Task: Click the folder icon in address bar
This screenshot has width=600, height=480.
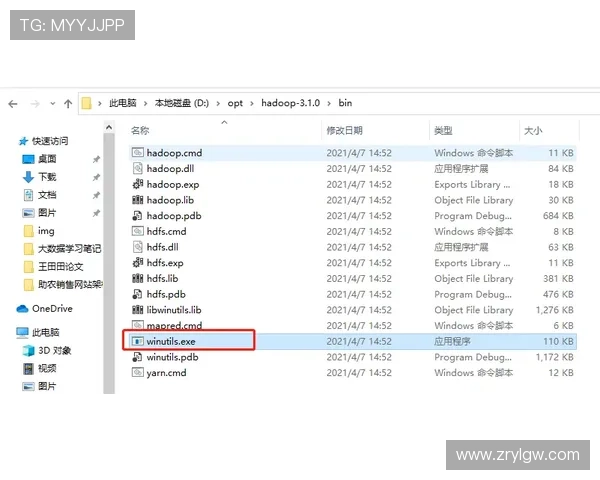Action: point(86,103)
